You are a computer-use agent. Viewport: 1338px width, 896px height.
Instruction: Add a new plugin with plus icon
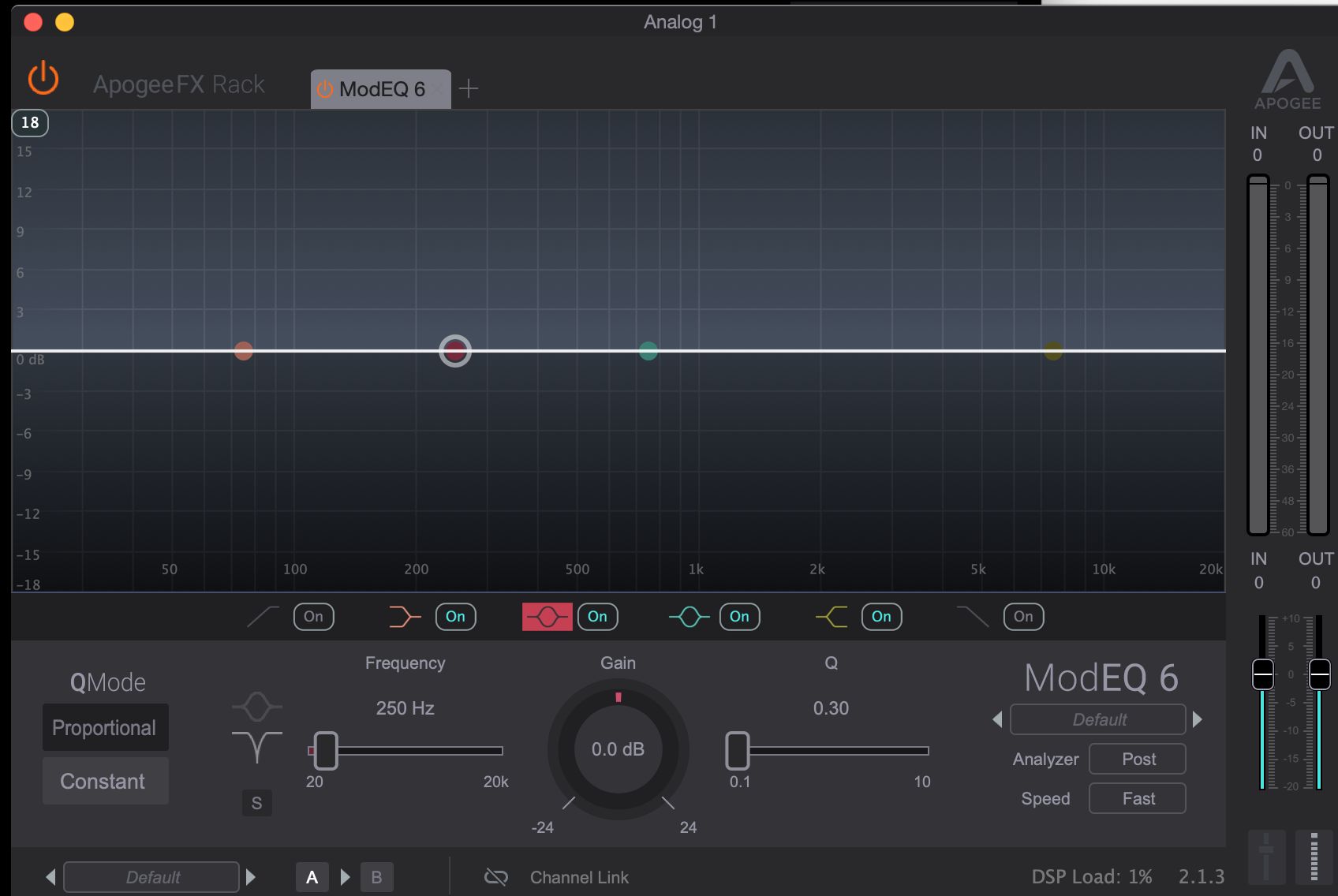(469, 88)
